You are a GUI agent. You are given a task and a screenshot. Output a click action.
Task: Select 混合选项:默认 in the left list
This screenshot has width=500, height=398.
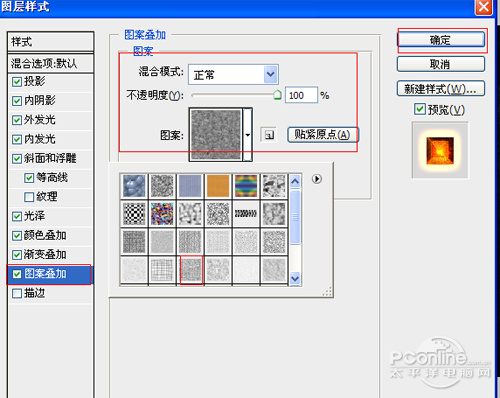tap(51, 63)
